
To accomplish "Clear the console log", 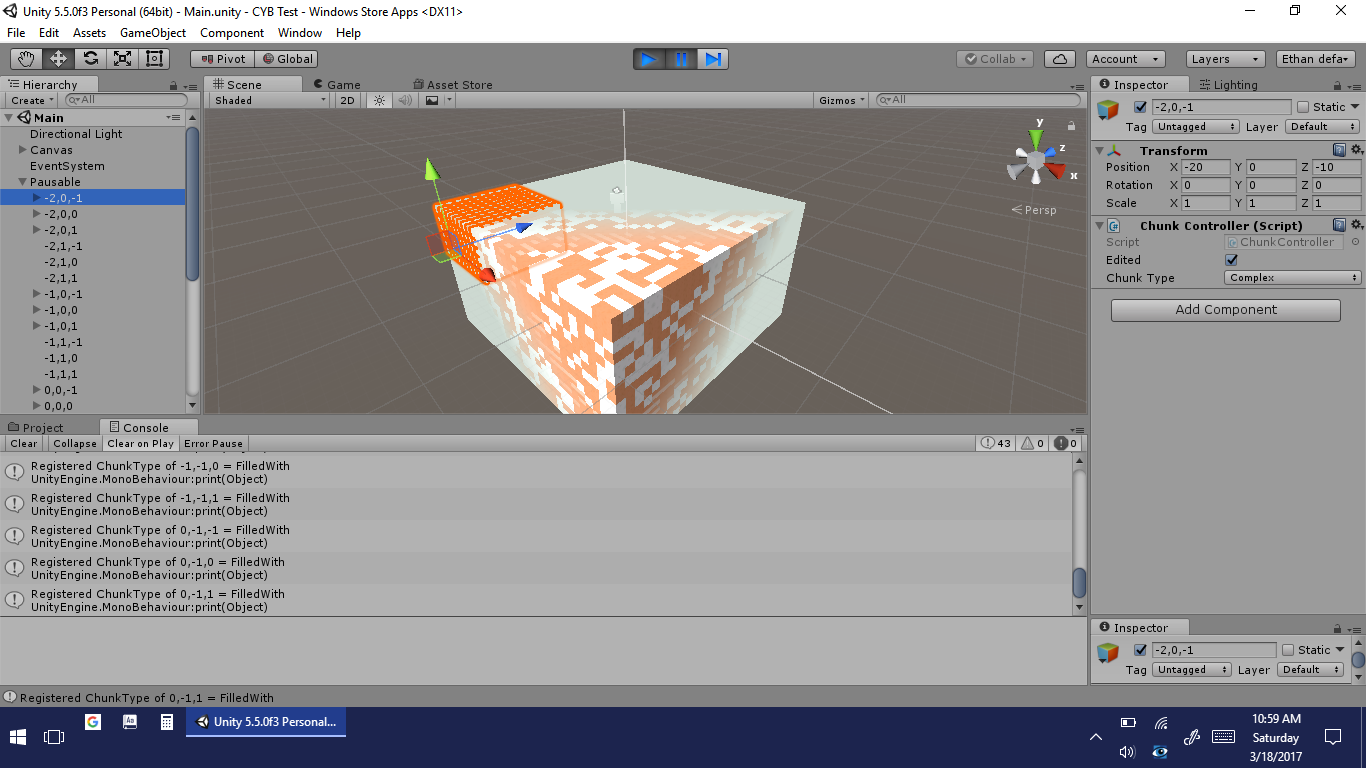I will coord(24,444).
